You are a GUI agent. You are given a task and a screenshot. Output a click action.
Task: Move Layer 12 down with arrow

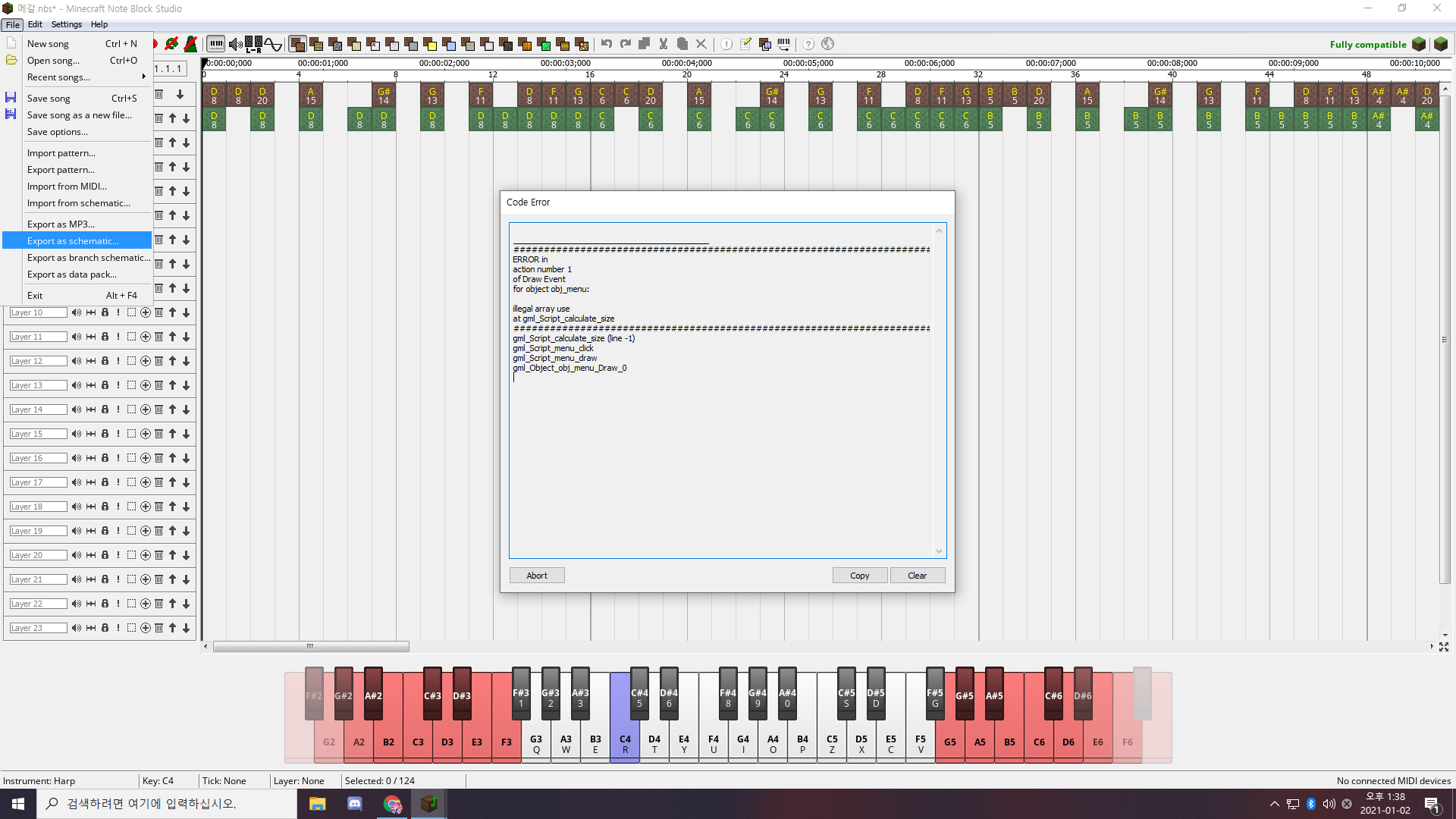(x=186, y=361)
